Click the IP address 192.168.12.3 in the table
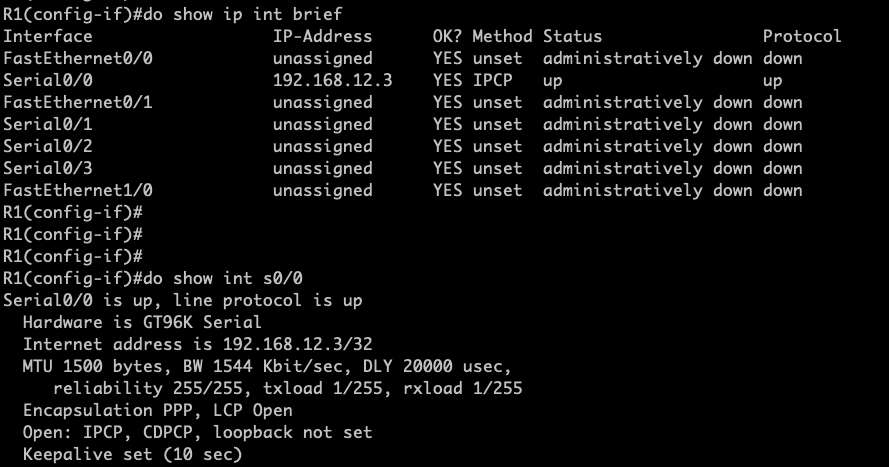 332,80
